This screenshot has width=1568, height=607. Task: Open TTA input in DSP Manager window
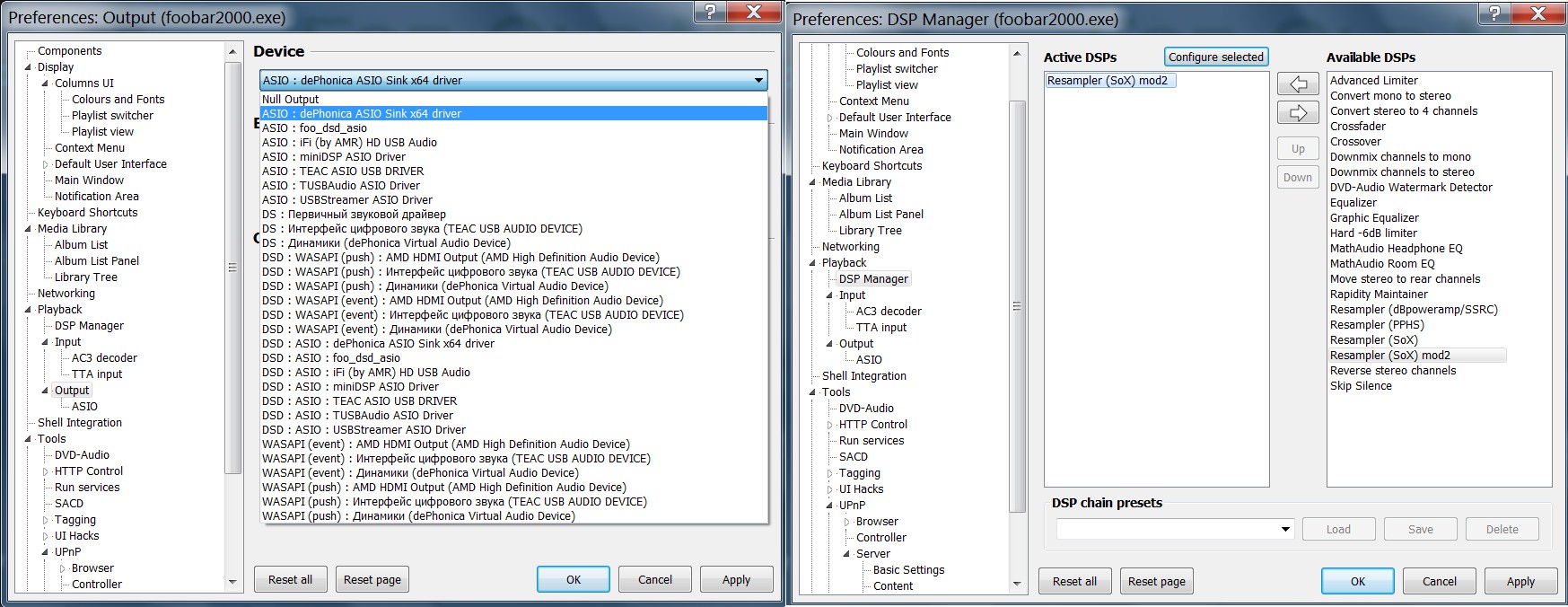tap(881, 328)
